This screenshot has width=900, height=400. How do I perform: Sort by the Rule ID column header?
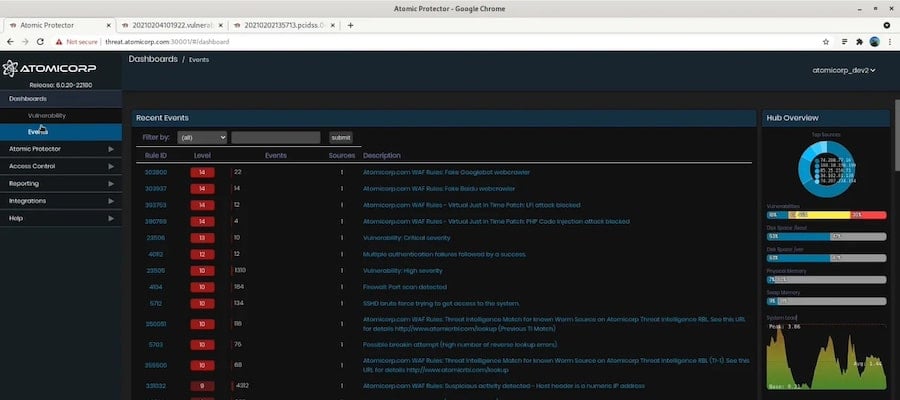tap(156, 156)
